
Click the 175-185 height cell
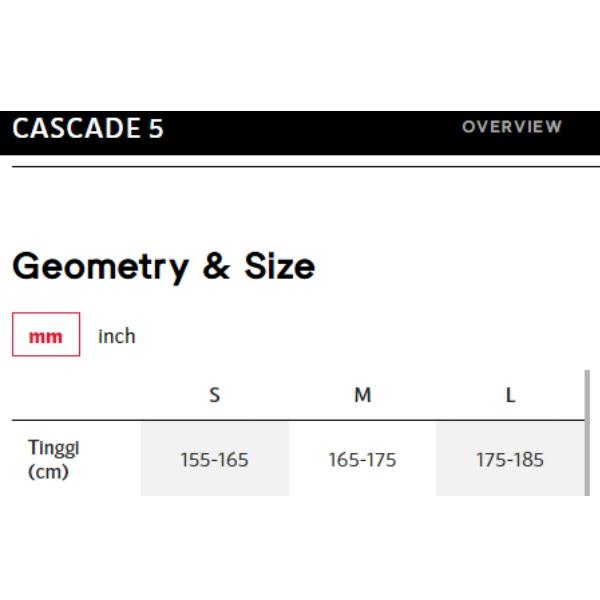510,460
